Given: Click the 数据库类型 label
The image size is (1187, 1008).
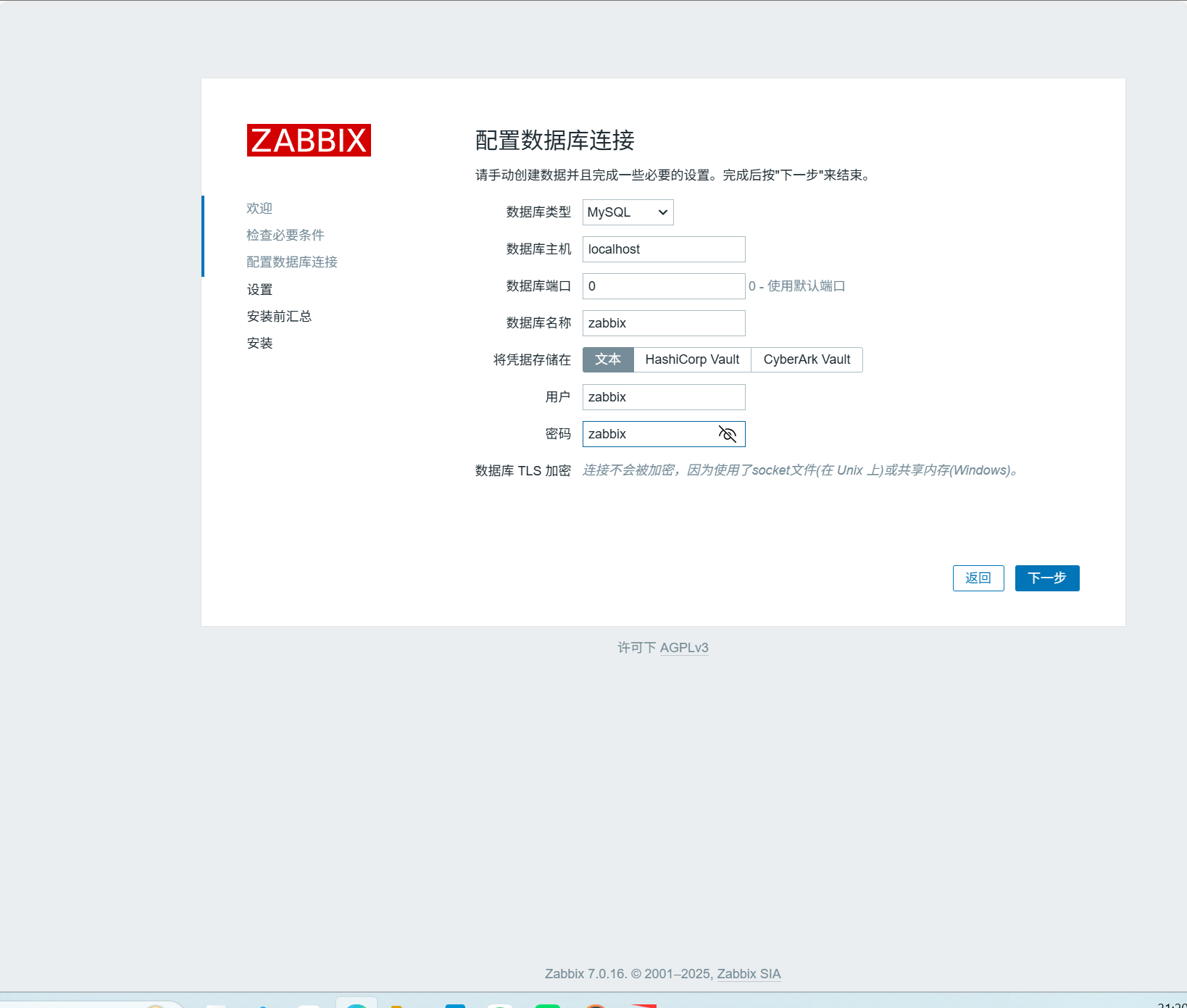Looking at the screenshot, I should pyautogui.click(x=538, y=212).
